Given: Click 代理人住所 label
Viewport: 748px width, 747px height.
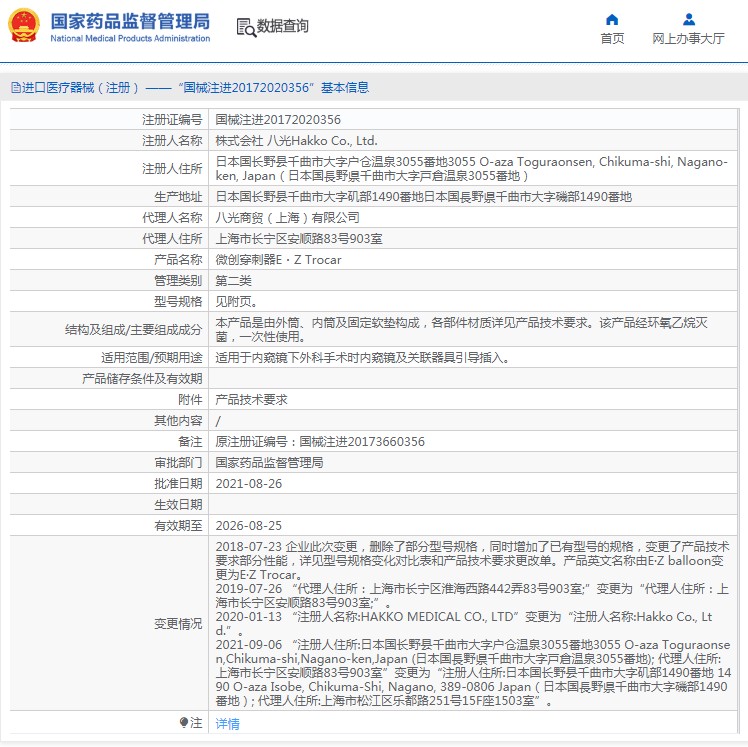Looking at the screenshot, I should 172,239.
